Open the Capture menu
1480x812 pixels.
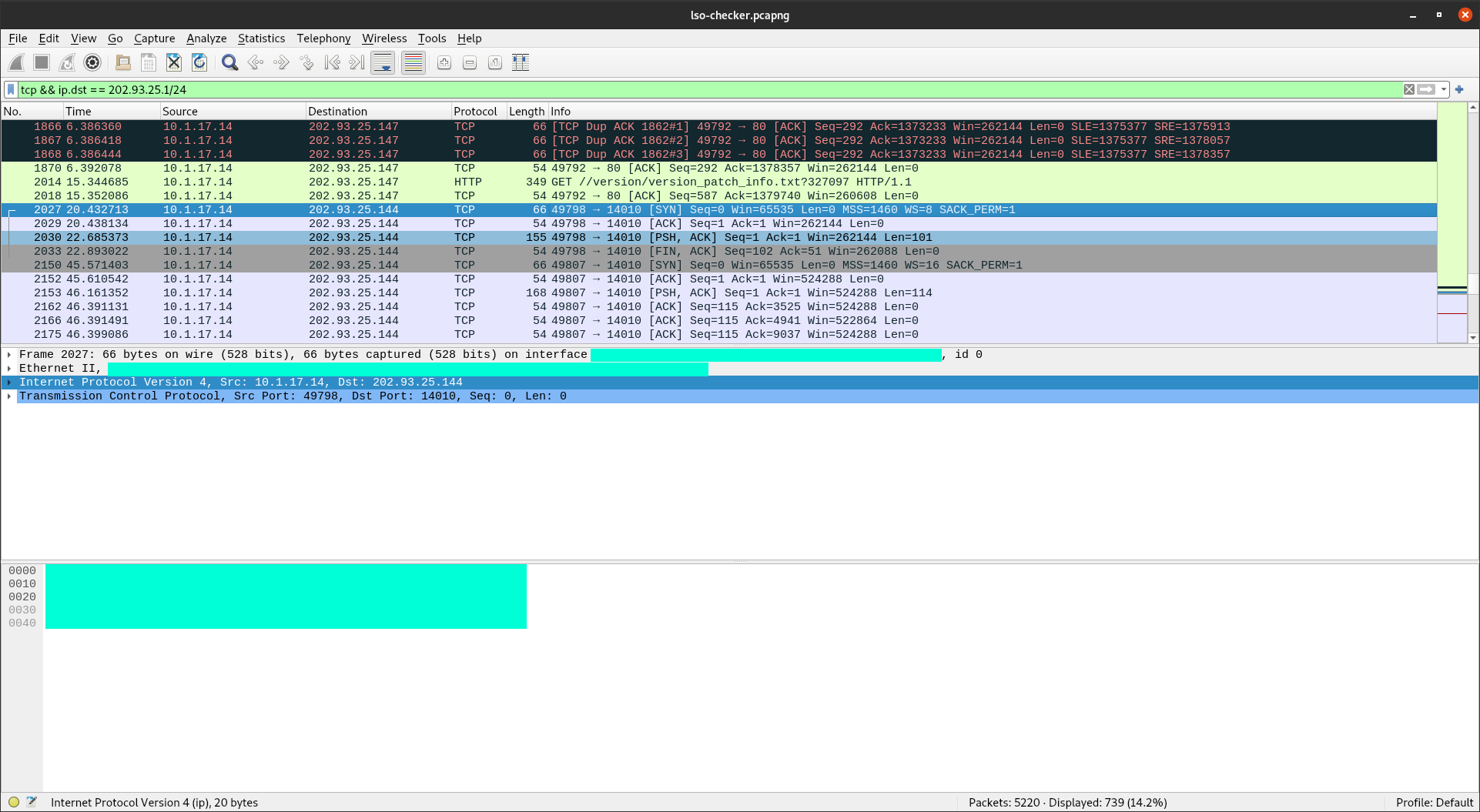click(154, 38)
